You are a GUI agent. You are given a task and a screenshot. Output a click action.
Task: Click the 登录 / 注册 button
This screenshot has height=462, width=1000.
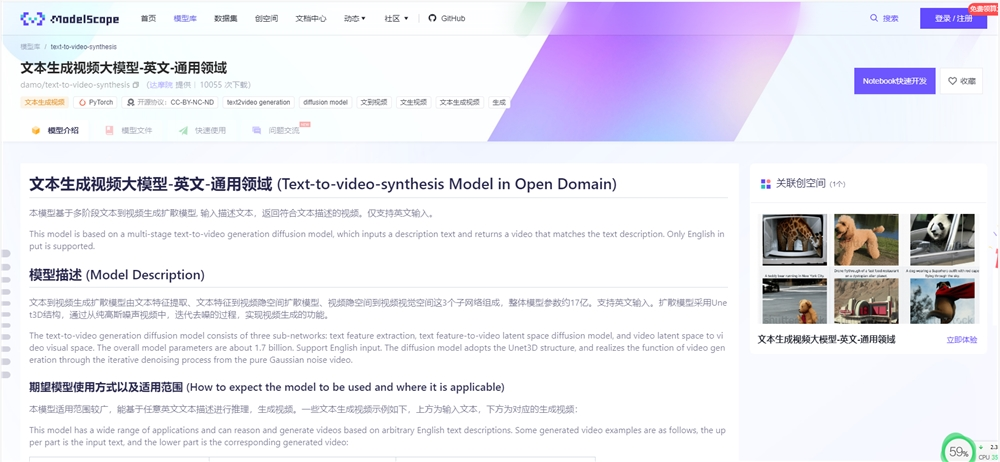coord(952,18)
